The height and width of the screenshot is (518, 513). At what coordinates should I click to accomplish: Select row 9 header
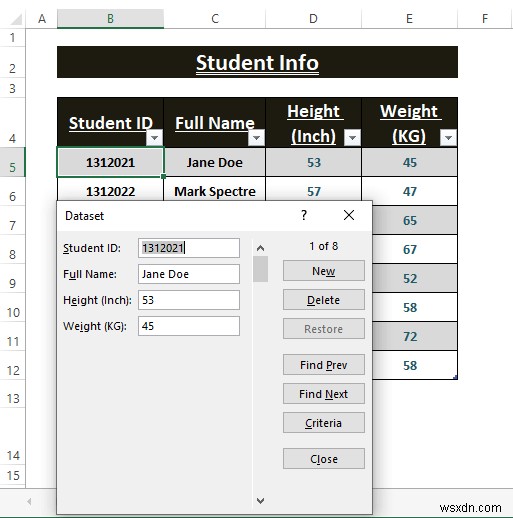(x=13, y=278)
